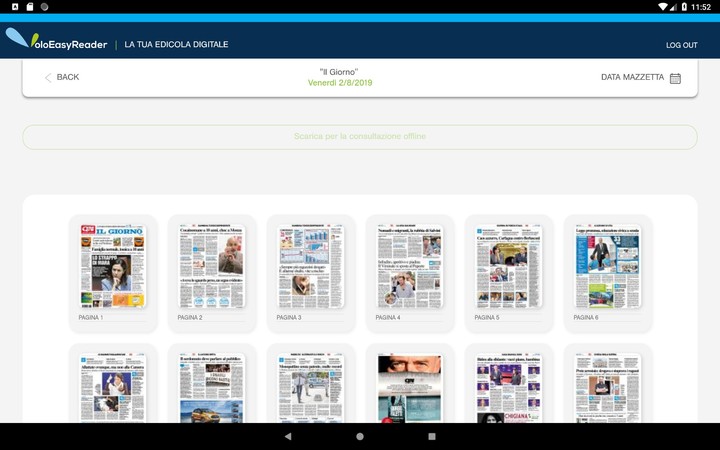Click DATA MAZZETTA label
The image size is (720, 450).
click(x=632, y=77)
